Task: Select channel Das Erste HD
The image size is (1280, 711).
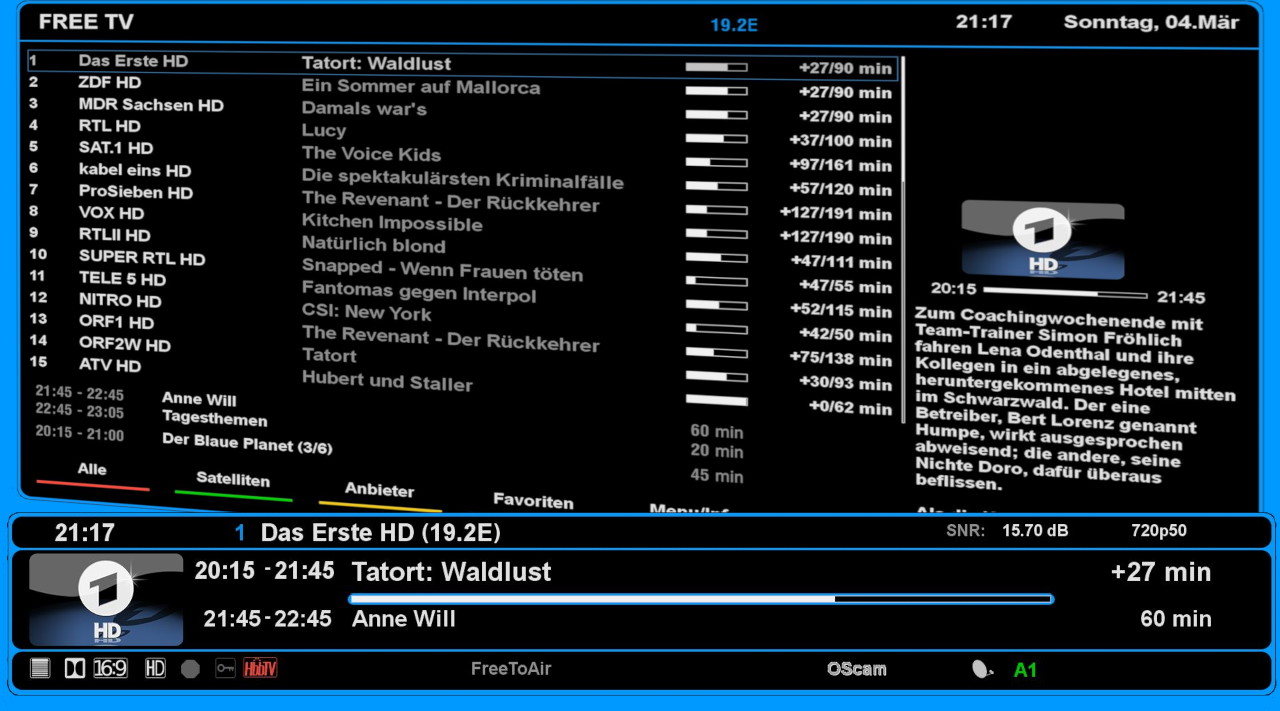Action: coord(133,61)
